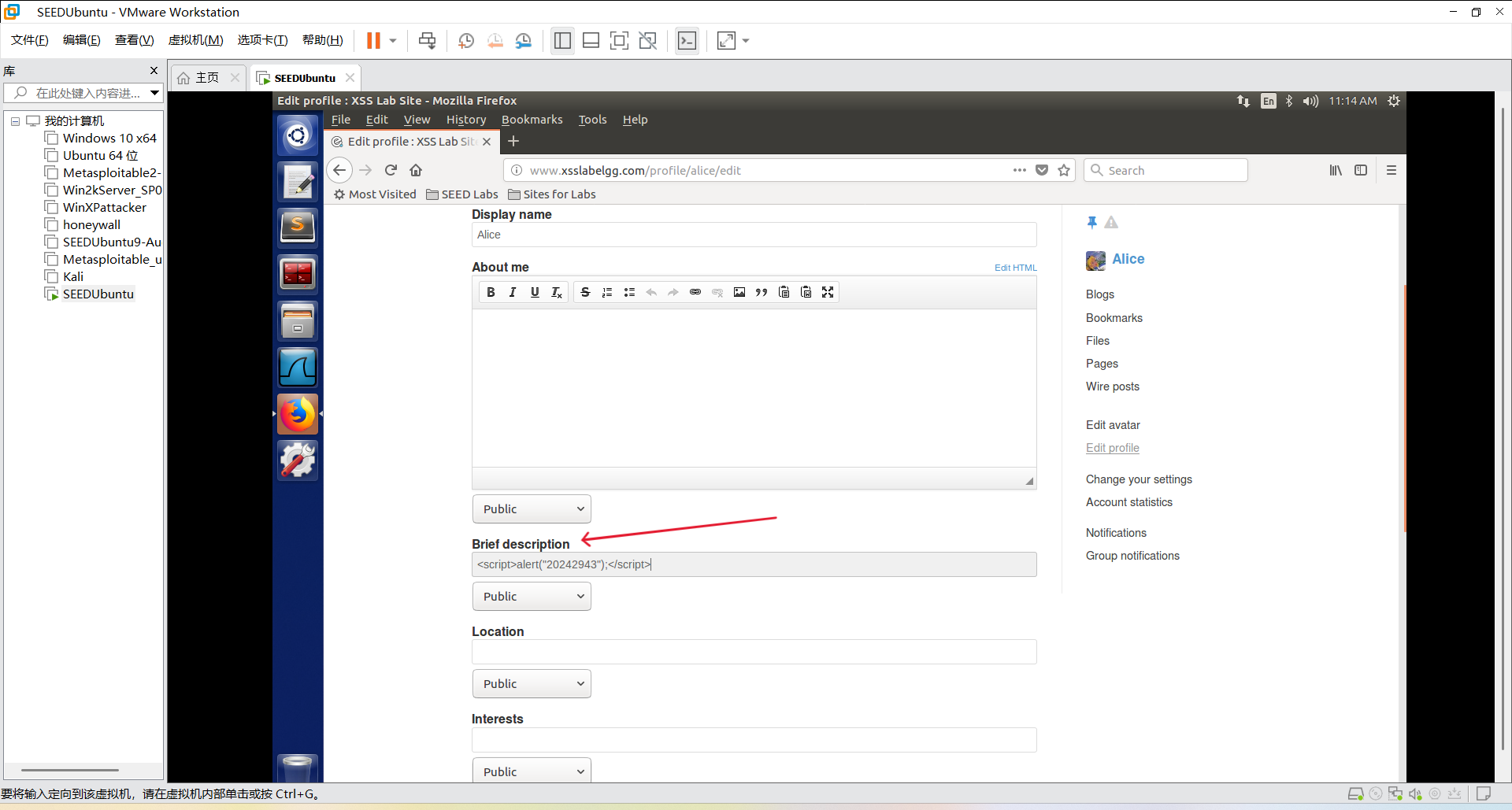Collapse the 我的计算机 tree node

15,121
